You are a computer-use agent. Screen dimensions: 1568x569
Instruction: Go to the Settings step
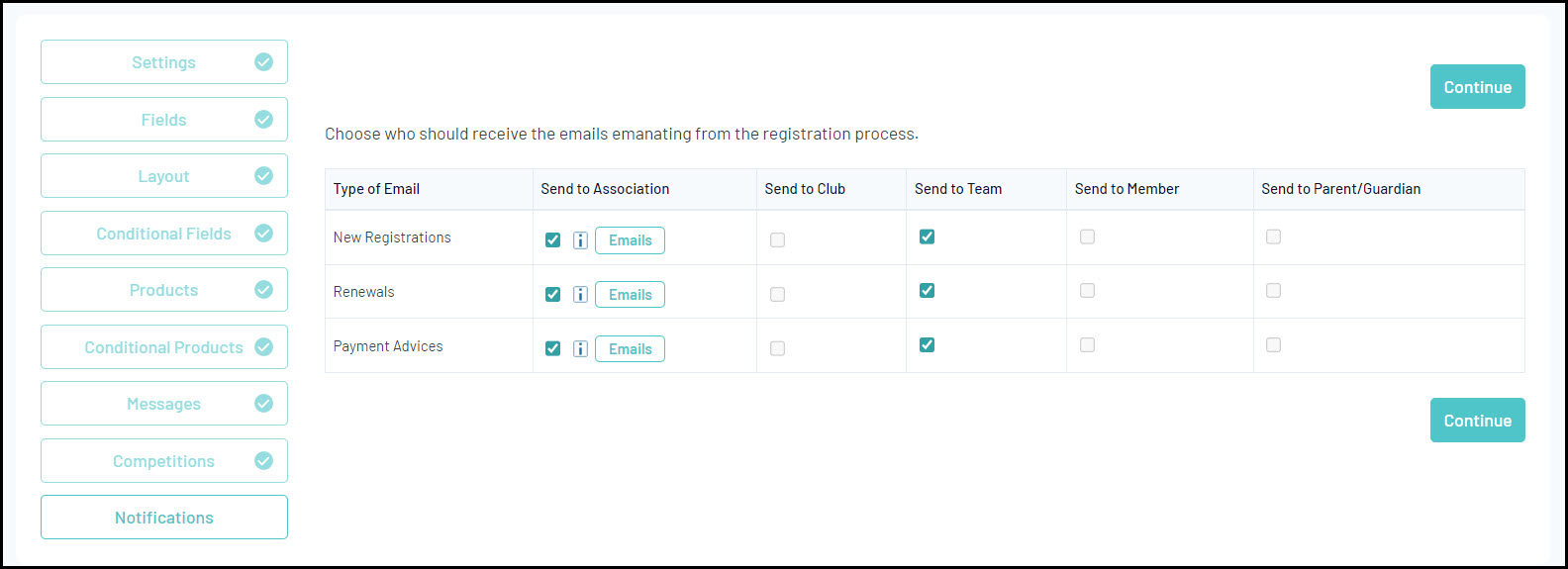tap(164, 62)
